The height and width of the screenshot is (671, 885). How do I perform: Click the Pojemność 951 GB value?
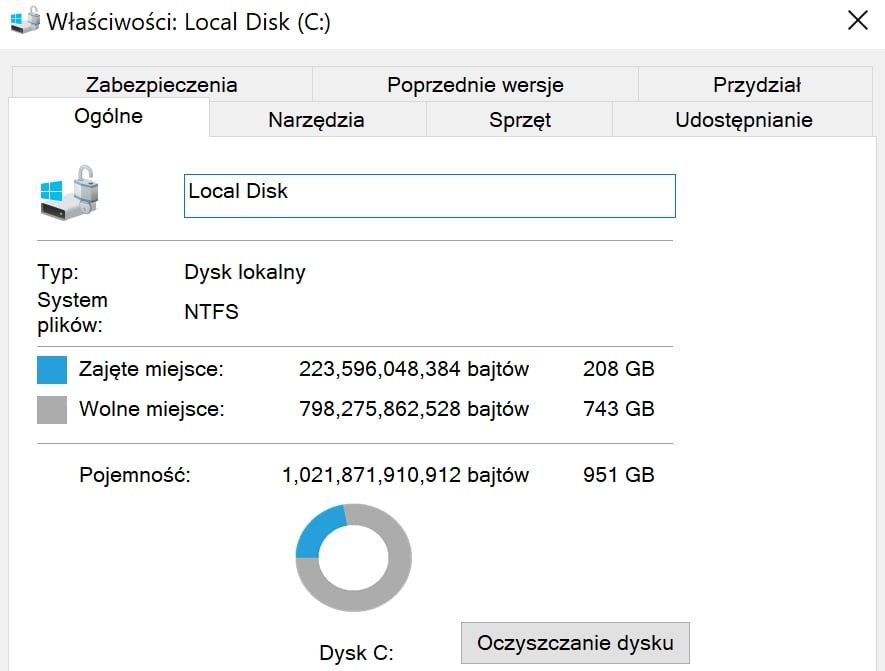click(x=618, y=475)
